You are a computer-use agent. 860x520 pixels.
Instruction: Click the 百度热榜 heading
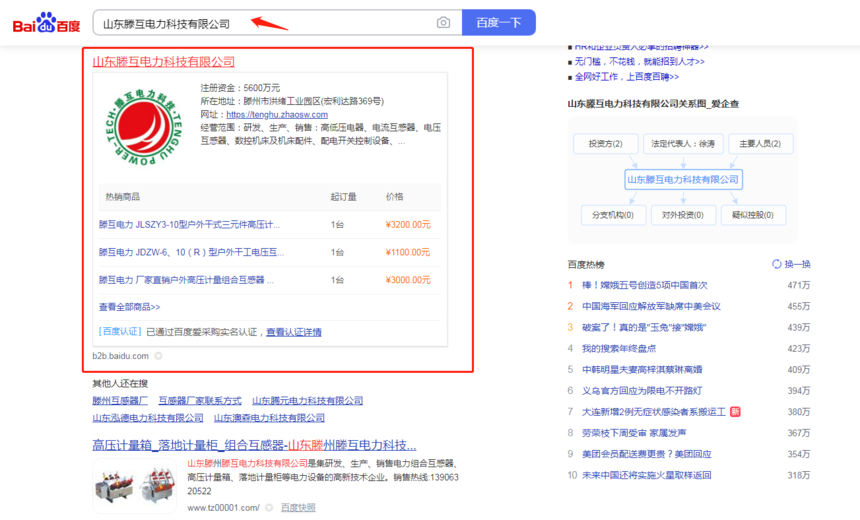[x=586, y=264]
